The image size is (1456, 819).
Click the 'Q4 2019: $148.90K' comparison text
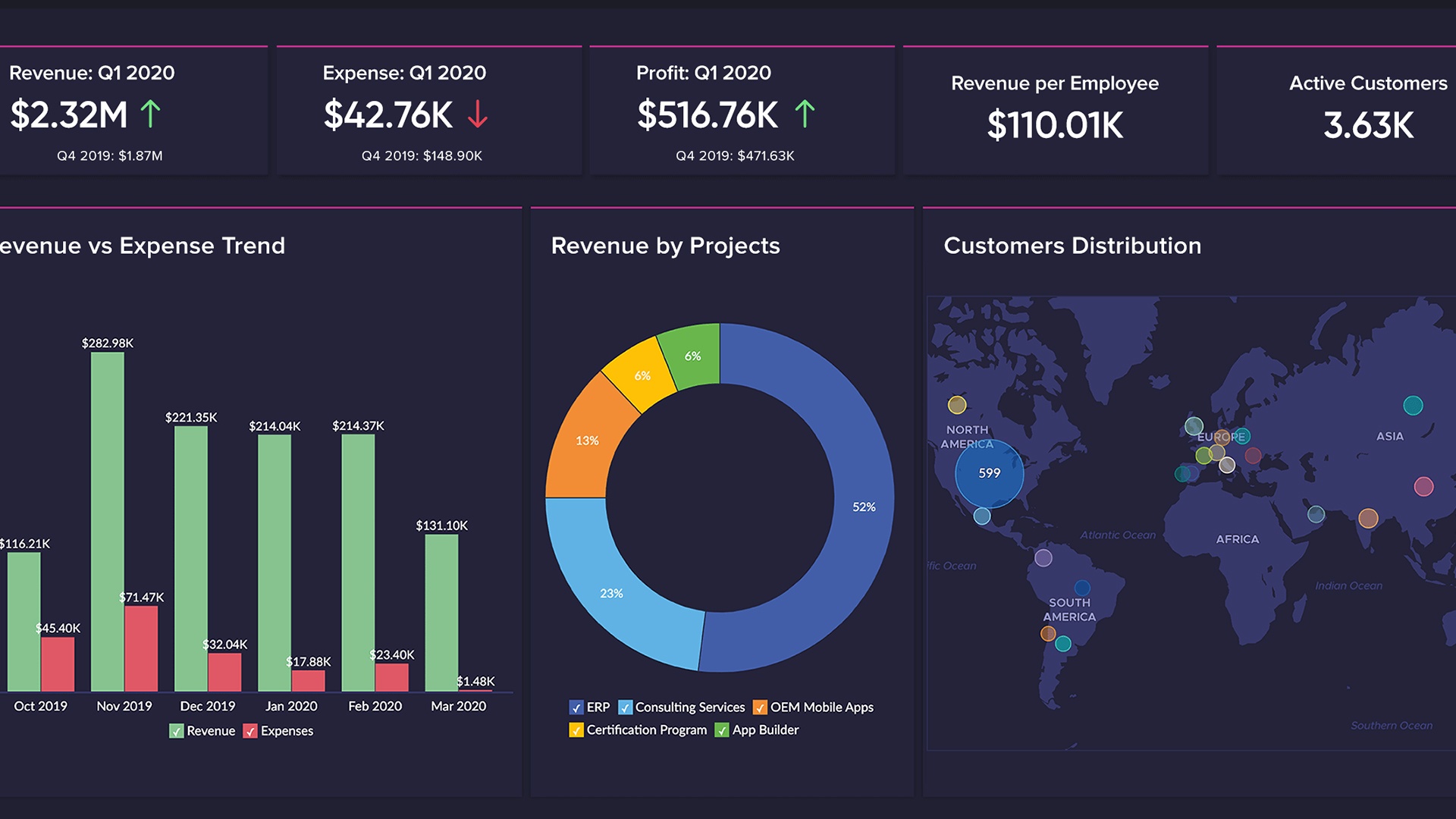pos(422,155)
